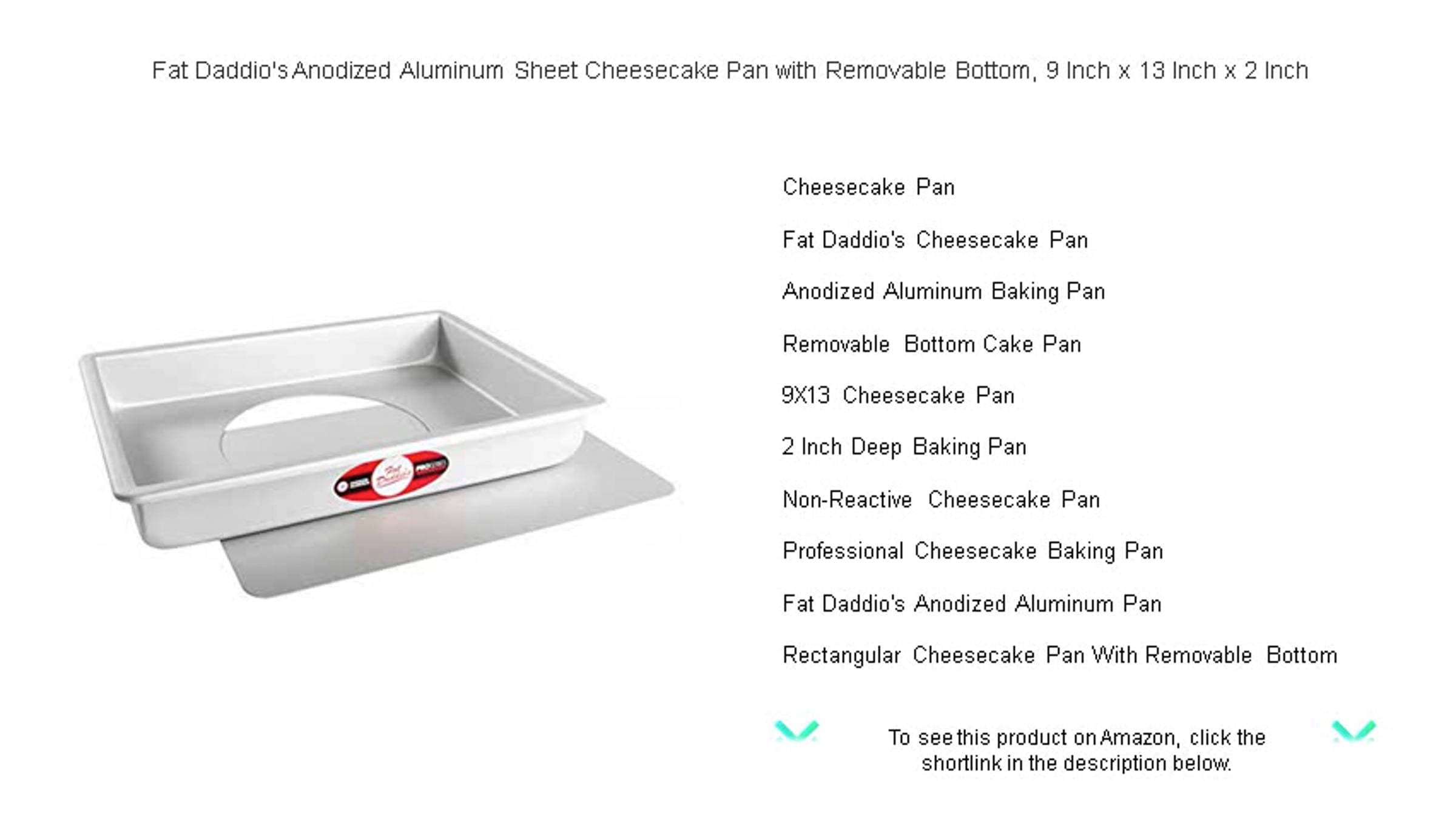
Task: Click the product title heading text
Action: (x=730, y=71)
